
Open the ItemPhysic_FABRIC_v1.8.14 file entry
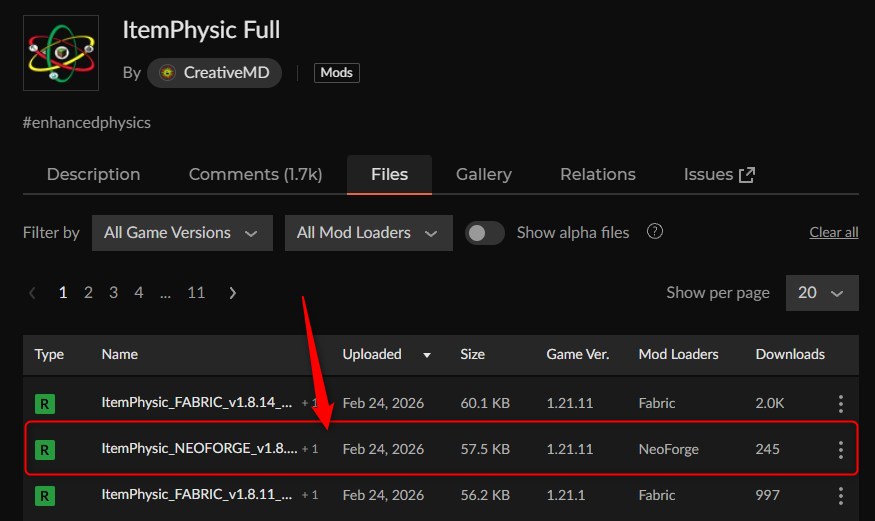point(197,404)
